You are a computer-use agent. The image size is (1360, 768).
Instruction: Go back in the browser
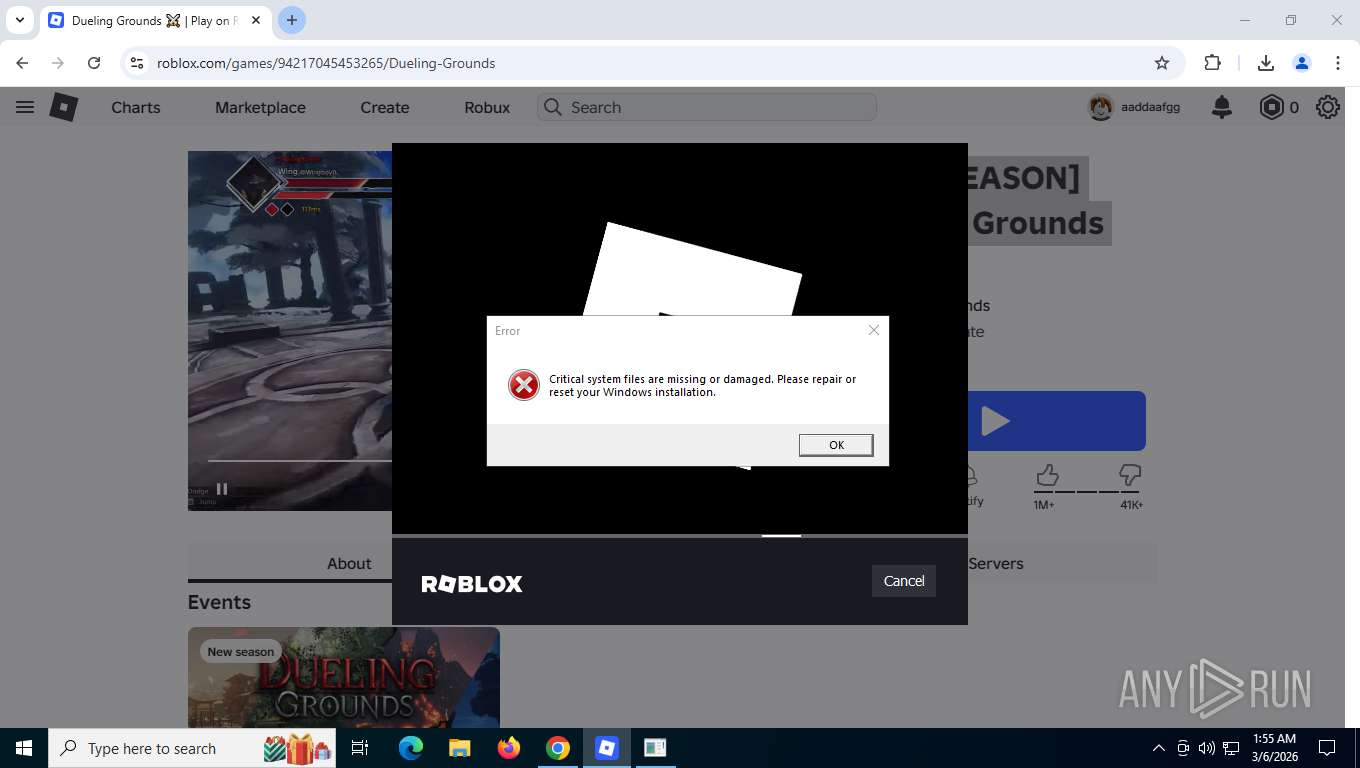[x=22, y=63]
